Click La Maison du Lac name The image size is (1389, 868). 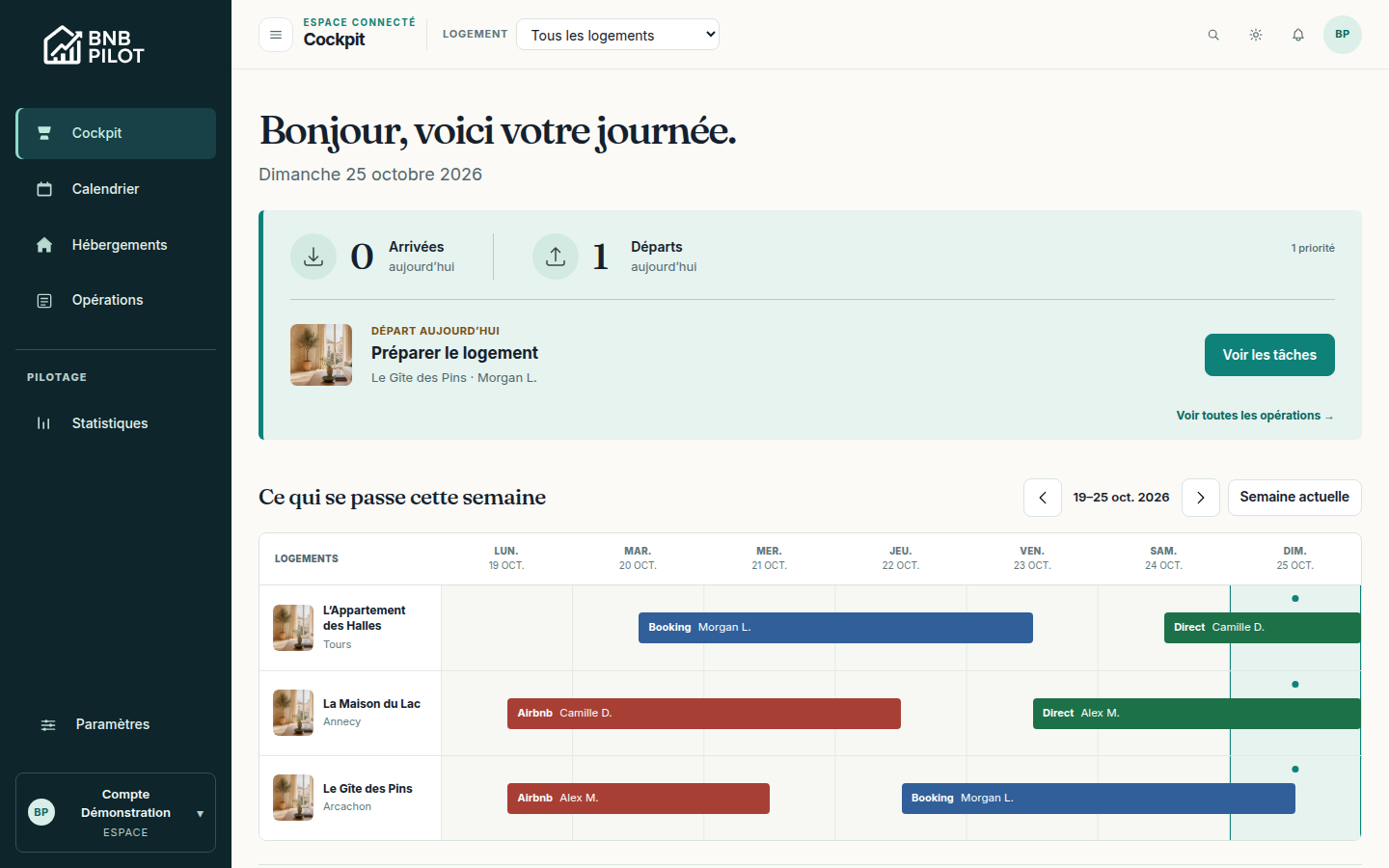click(x=371, y=704)
